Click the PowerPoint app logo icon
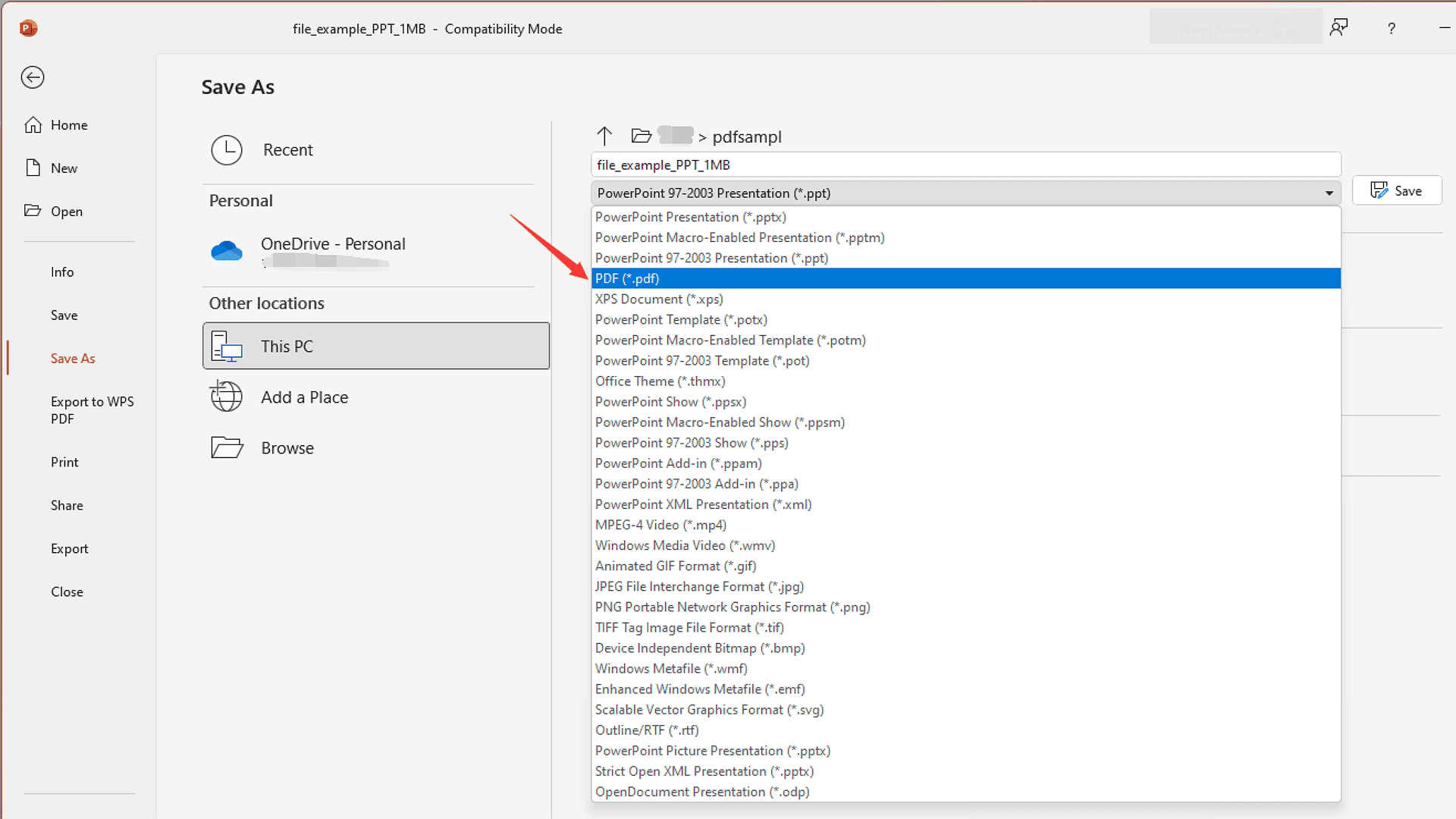This screenshot has height=819, width=1456. click(x=29, y=29)
